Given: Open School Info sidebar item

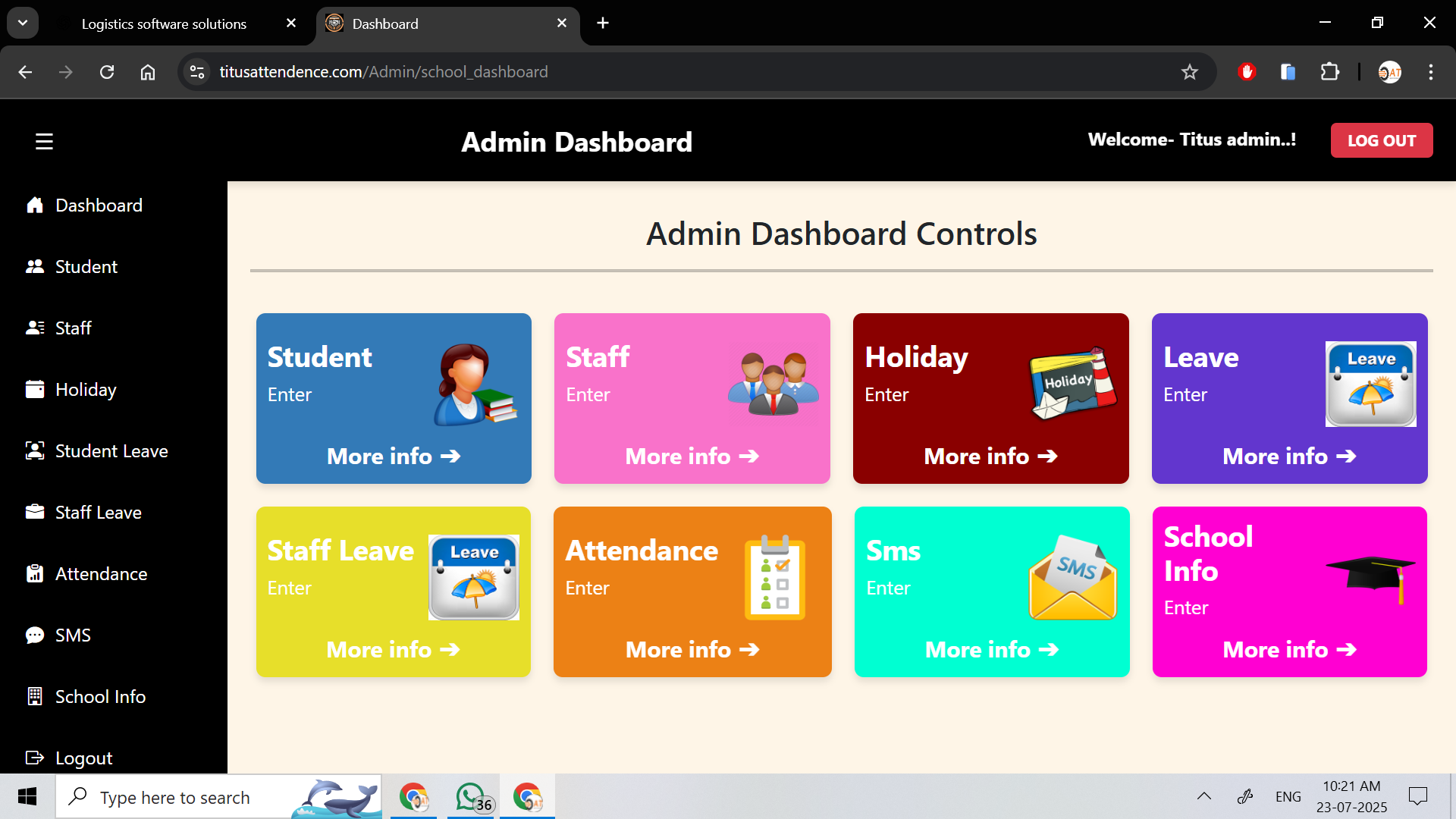Looking at the screenshot, I should (100, 697).
